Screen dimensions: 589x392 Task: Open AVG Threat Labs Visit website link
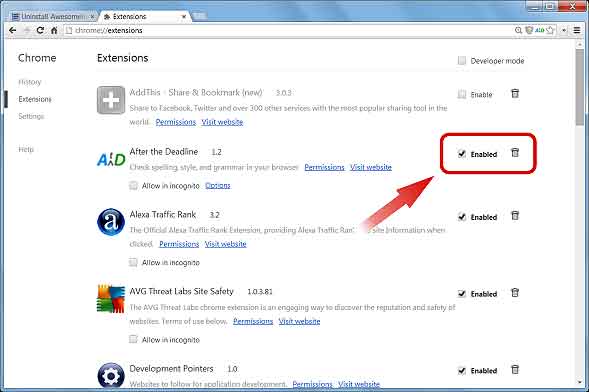(x=299, y=321)
